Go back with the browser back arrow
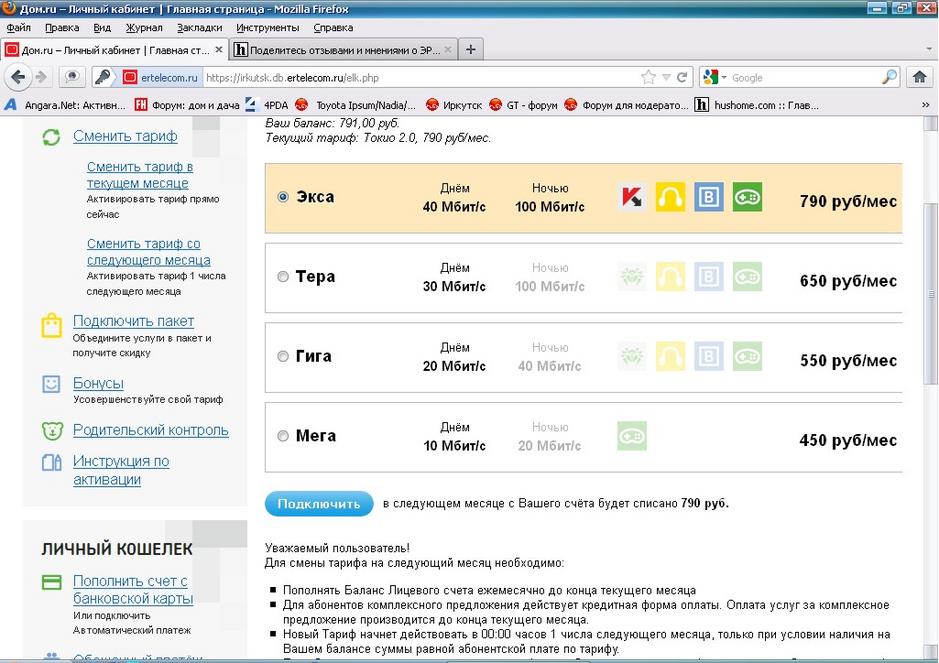This screenshot has width=939, height=663. [18, 77]
